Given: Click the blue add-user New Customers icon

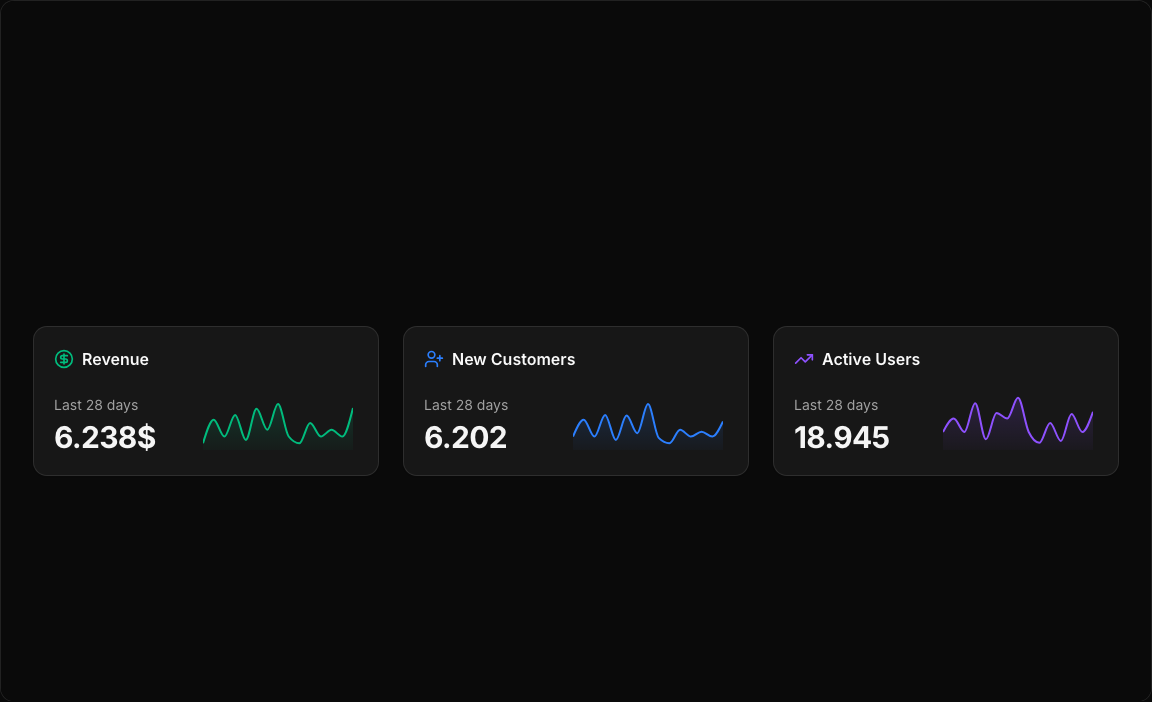Looking at the screenshot, I should coord(434,359).
